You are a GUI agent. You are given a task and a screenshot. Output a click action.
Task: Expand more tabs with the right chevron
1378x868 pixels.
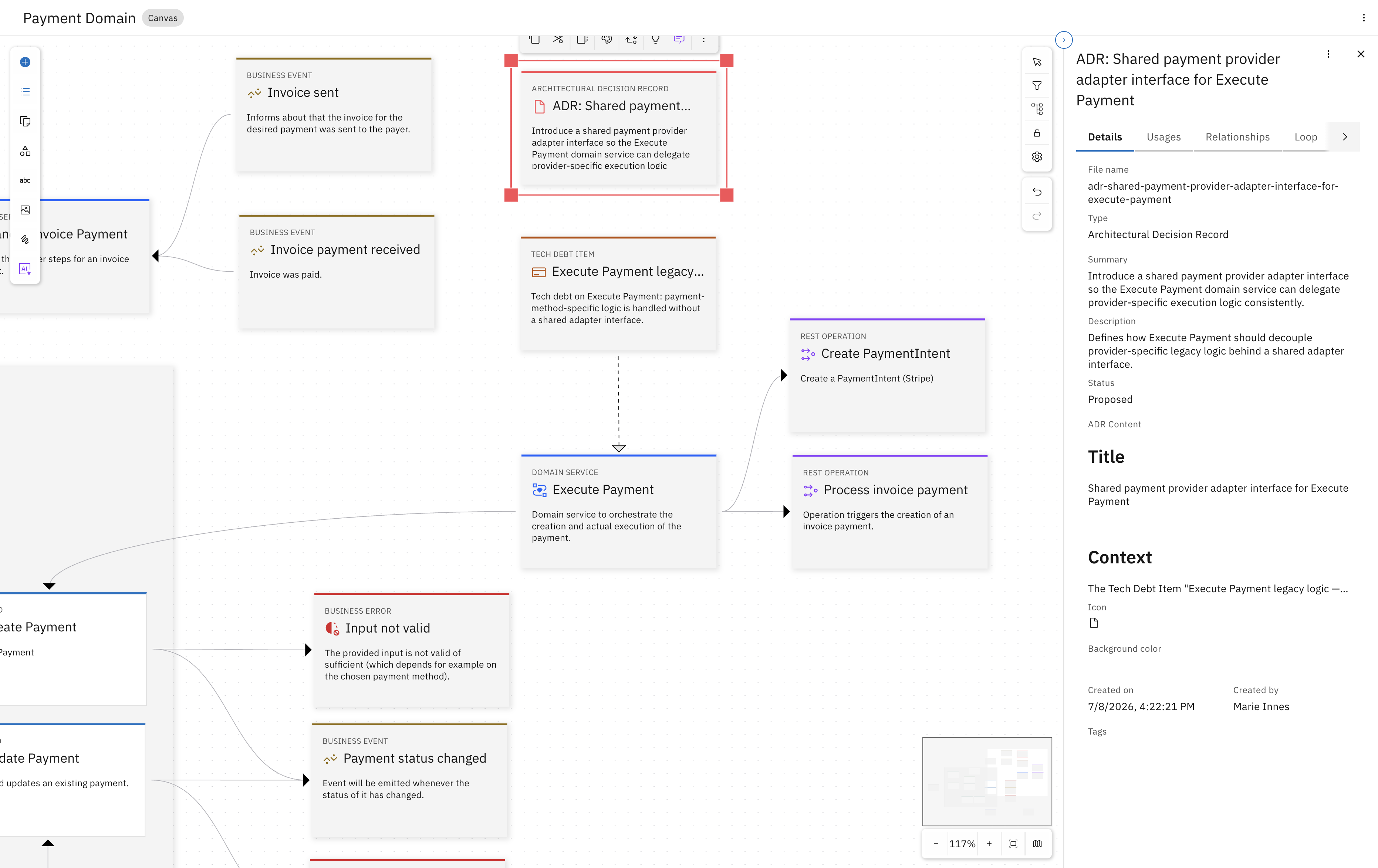[x=1345, y=137]
